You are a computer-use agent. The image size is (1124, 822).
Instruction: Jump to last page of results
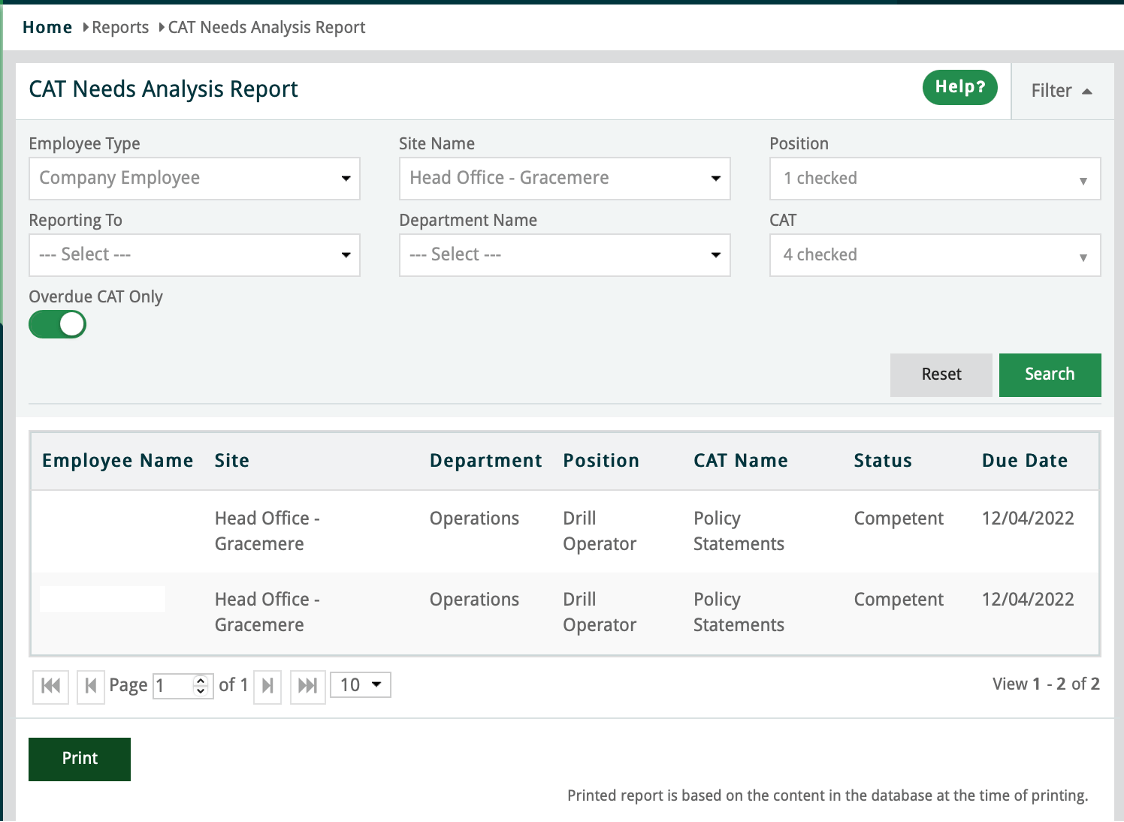coord(308,685)
